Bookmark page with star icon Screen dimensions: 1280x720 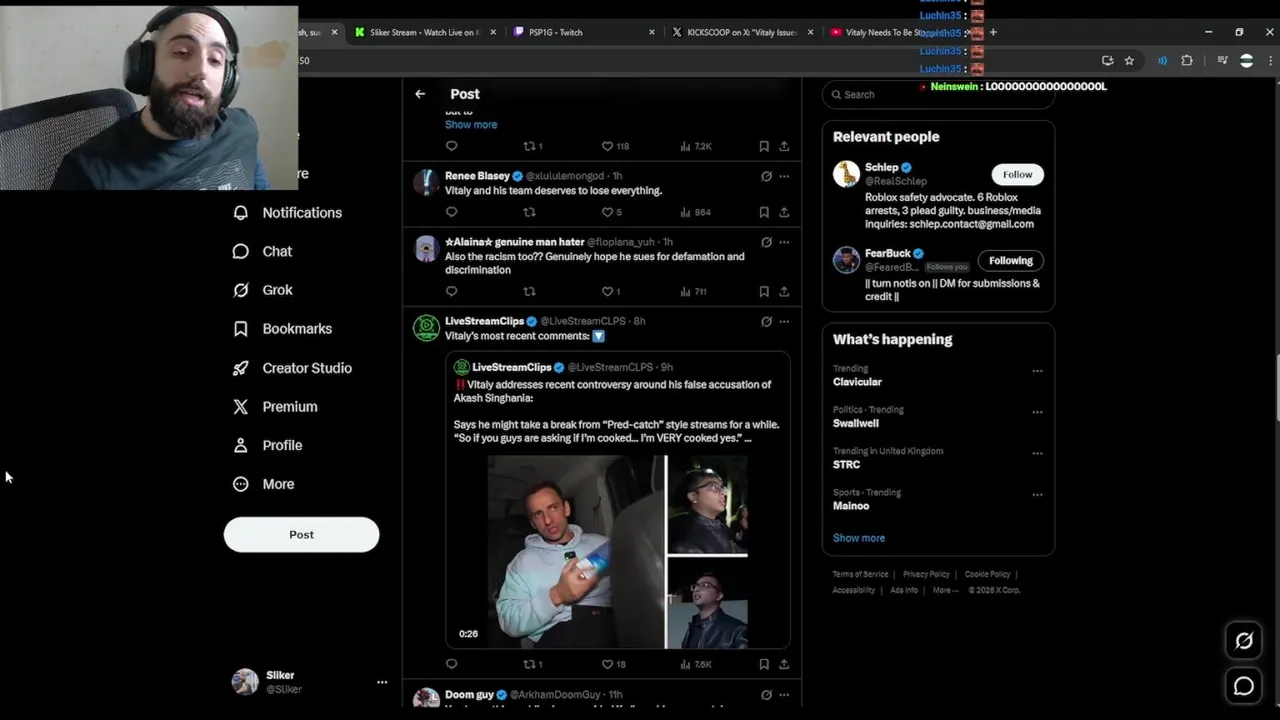point(1129,61)
